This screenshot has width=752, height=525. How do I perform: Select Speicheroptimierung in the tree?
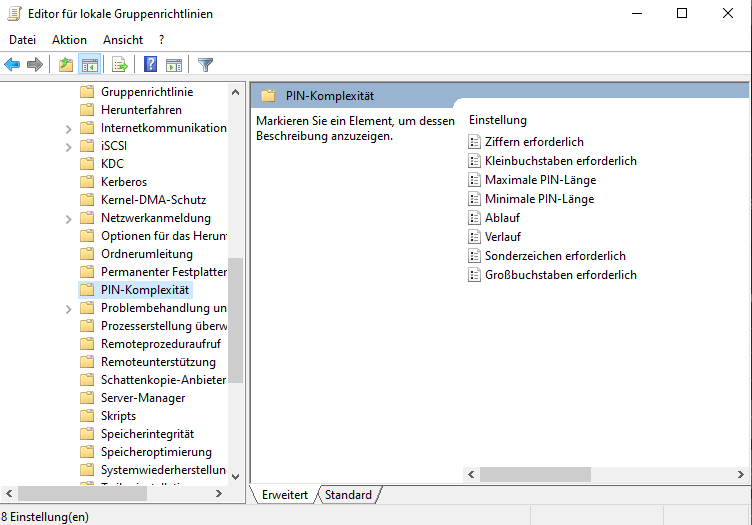tap(156, 452)
